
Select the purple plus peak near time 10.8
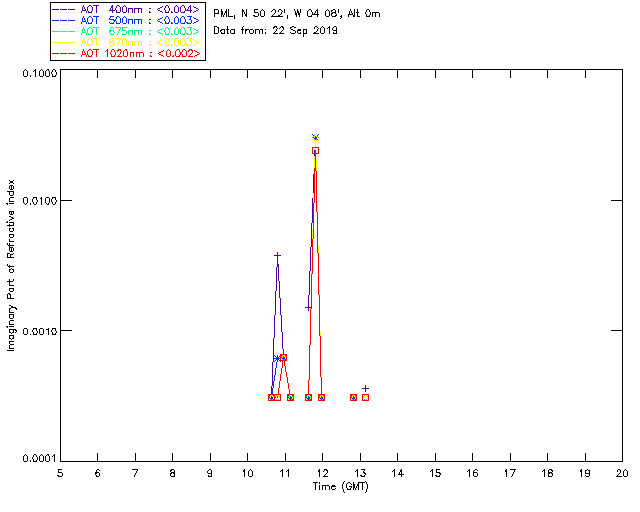pos(278,256)
